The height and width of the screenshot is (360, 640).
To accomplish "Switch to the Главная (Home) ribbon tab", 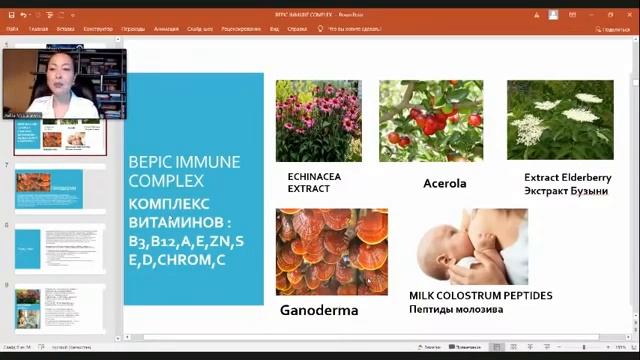I will click(x=38, y=29).
